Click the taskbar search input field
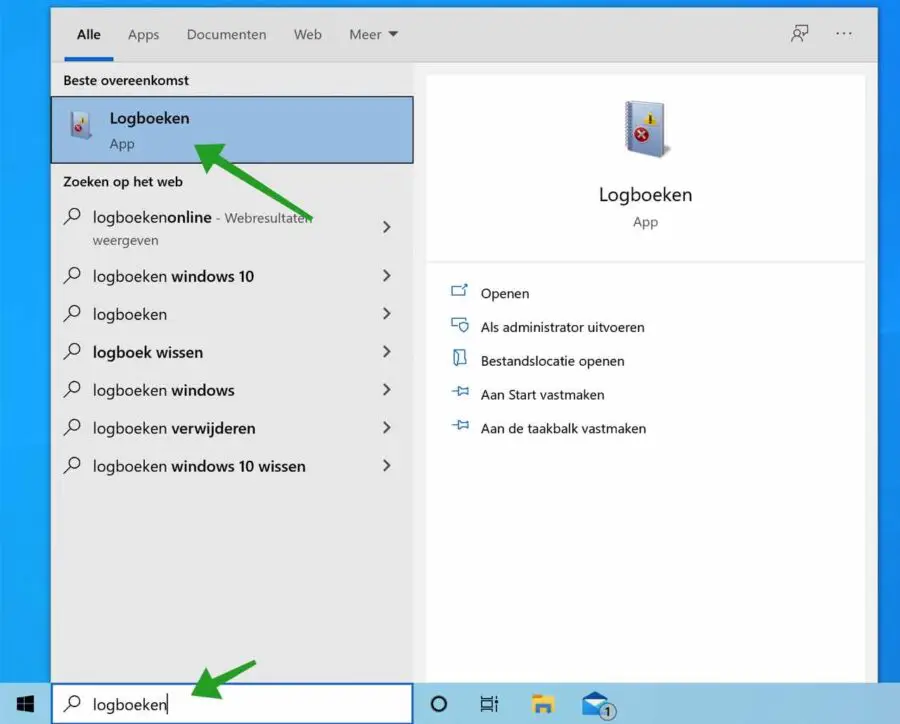The width and height of the screenshot is (900, 724). point(232,704)
